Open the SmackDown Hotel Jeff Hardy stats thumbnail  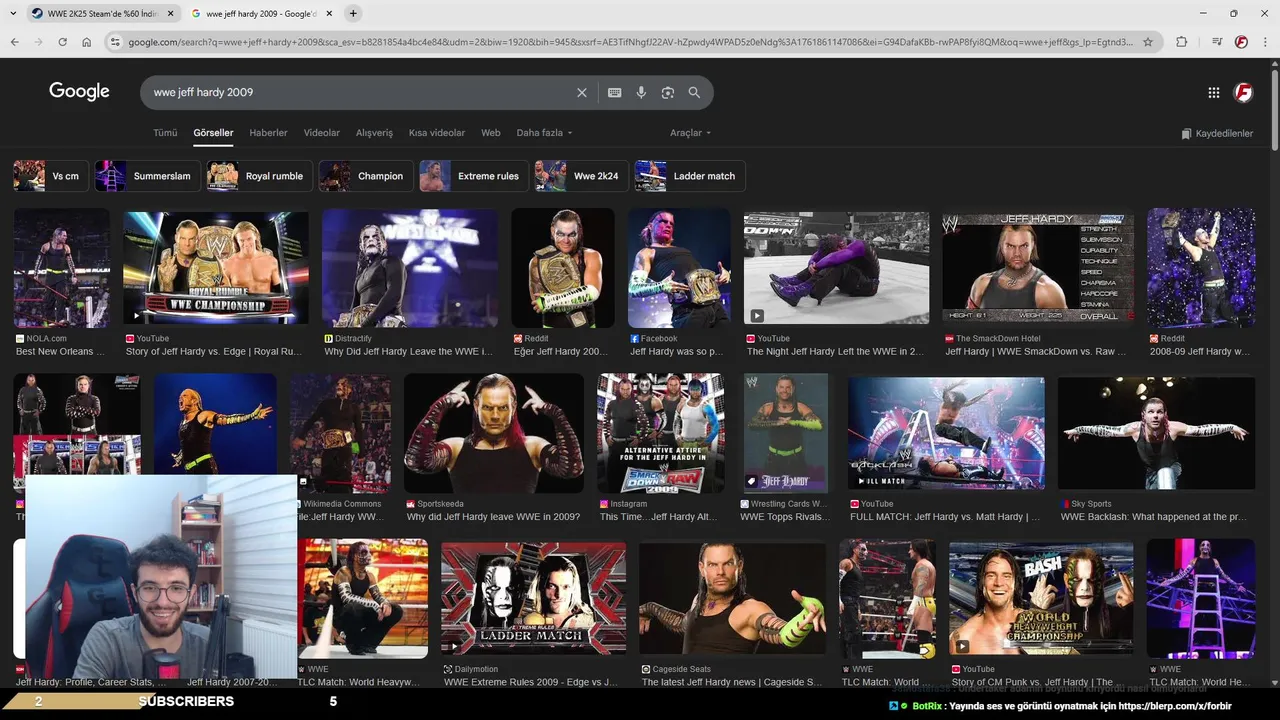click(1038, 268)
